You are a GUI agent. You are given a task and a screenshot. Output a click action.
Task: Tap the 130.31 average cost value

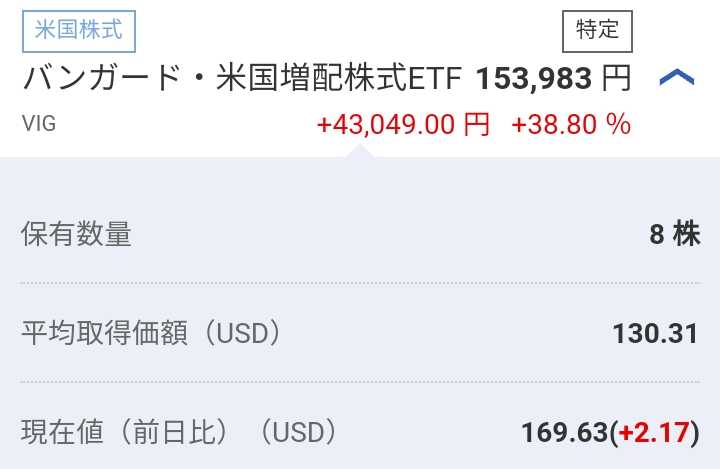click(x=655, y=333)
